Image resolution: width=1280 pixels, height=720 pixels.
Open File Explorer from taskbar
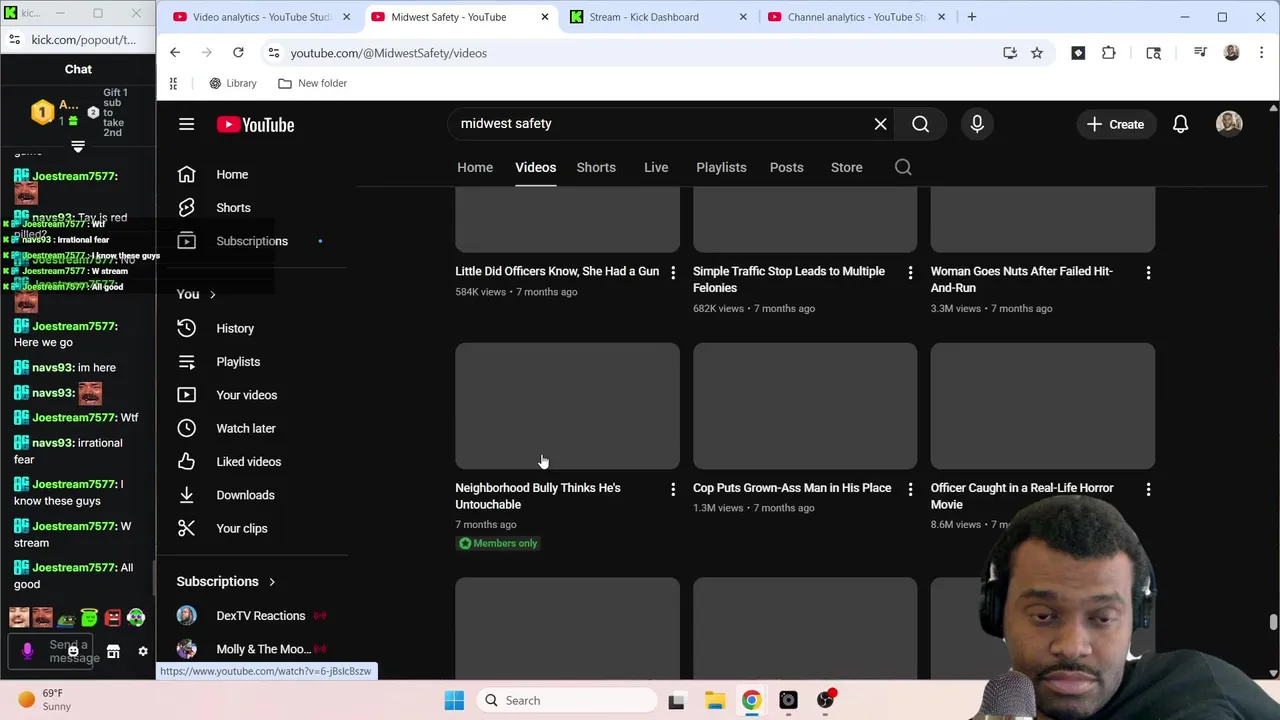click(x=714, y=700)
